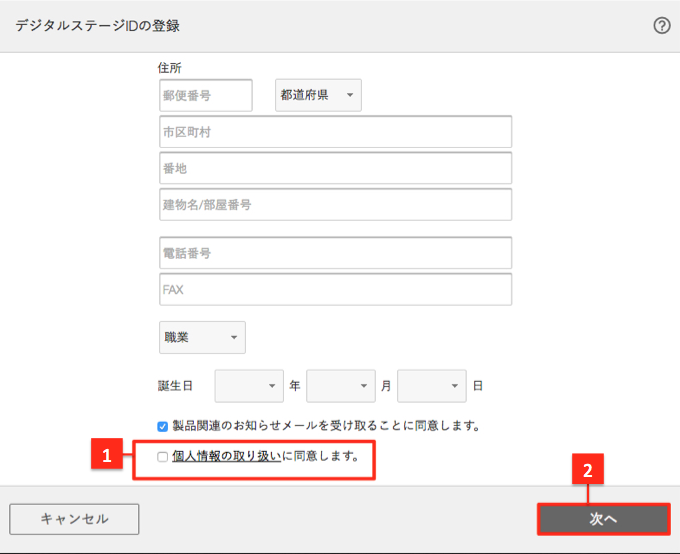Open the help question mark icon
The image size is (680, 554).
(x=661, y=26)
